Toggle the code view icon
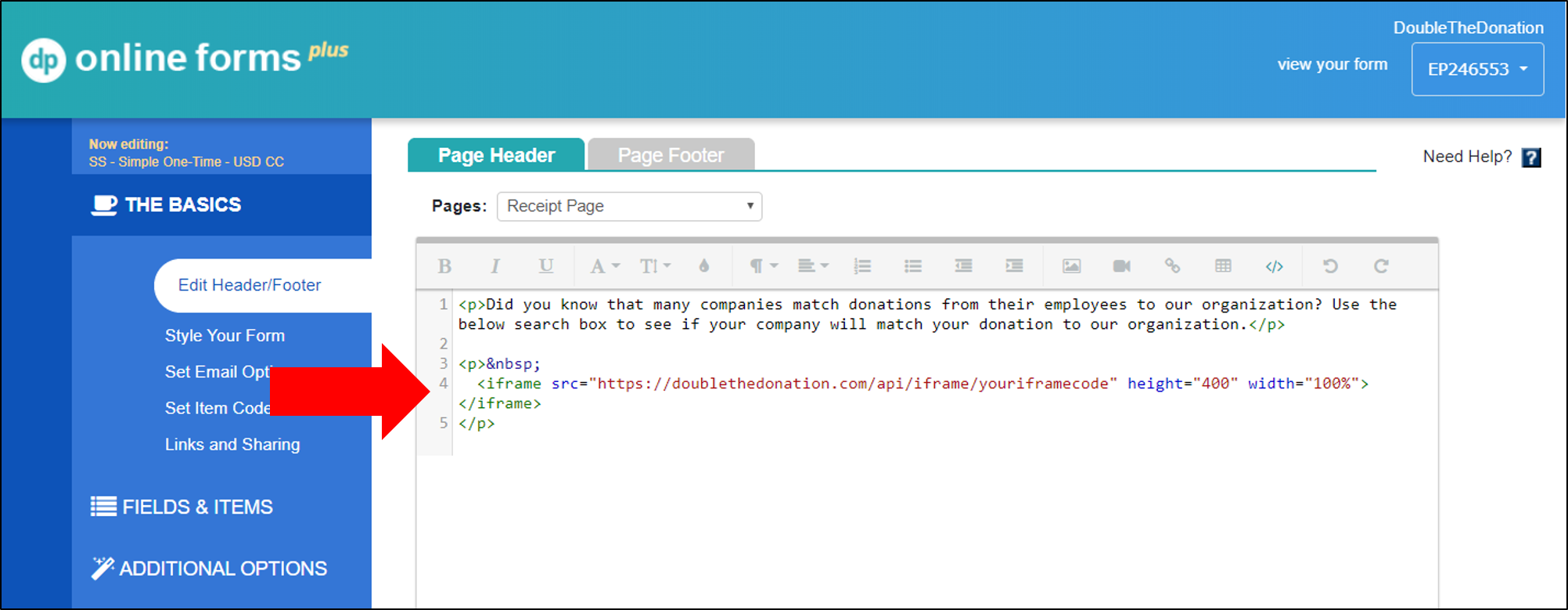Image resolution: width=1568 pixels, height=610 pixels. [1274, 266]
